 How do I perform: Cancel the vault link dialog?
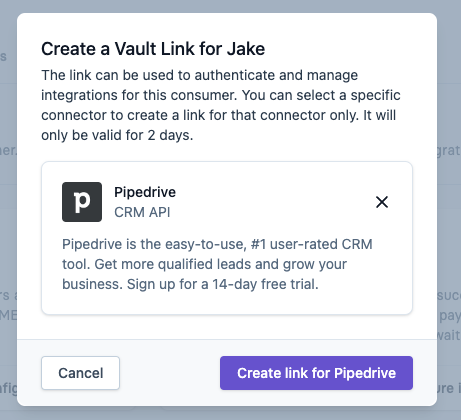click(80, 373)
